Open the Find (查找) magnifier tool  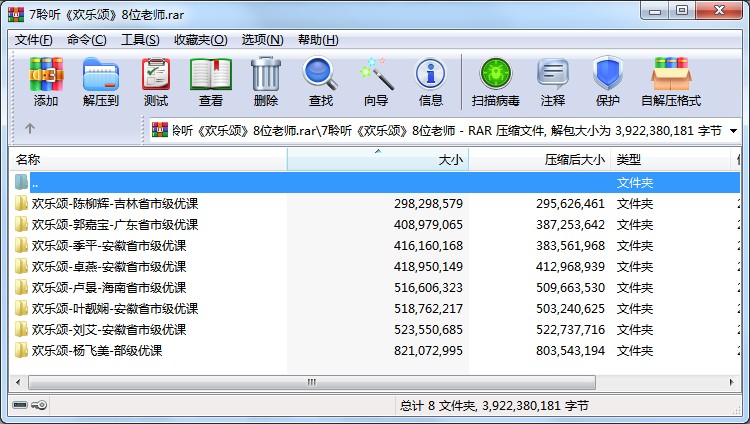coord(320,81)
